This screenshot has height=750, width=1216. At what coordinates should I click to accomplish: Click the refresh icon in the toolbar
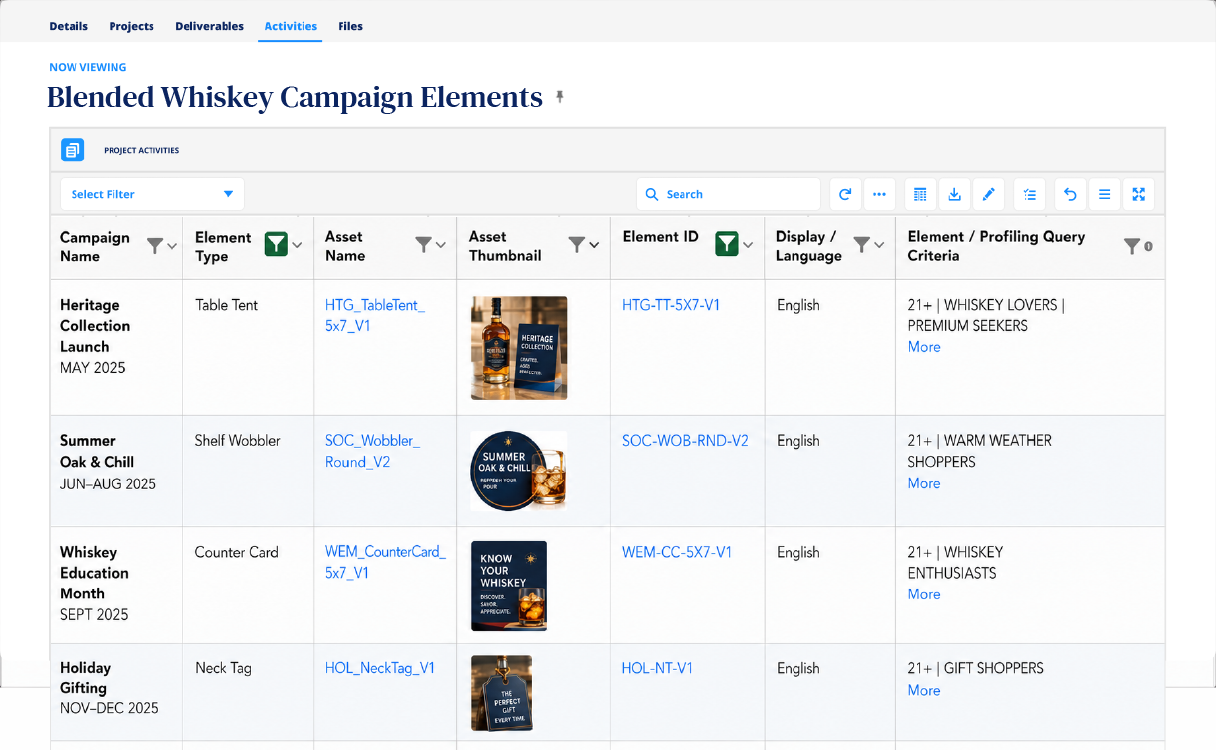click(845, 194)
